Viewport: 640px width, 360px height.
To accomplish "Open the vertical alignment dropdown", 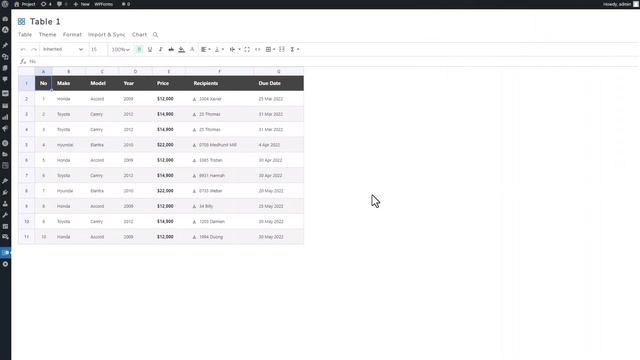I will 219,49.
